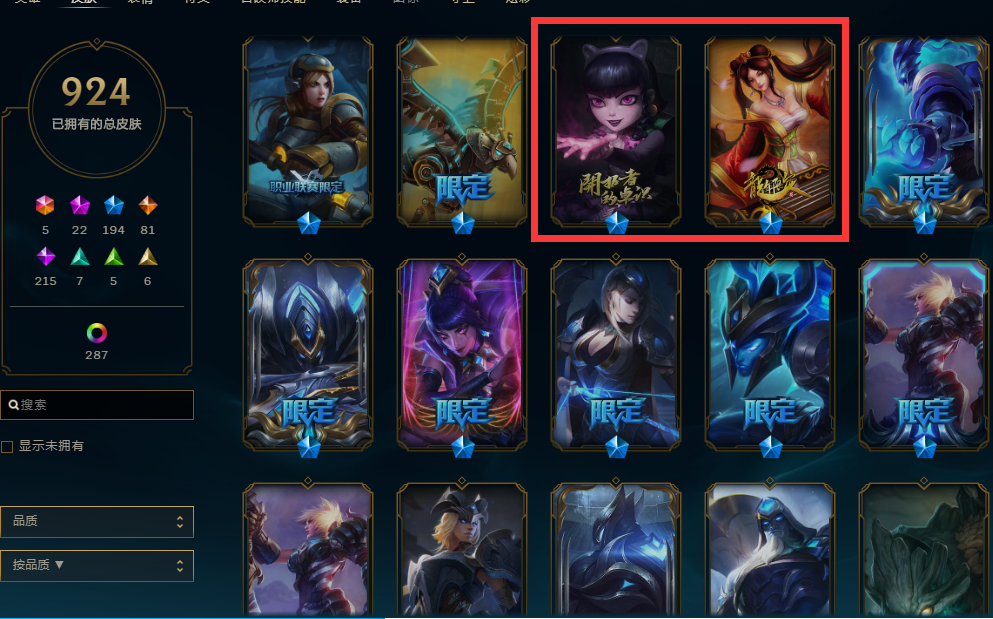Focus the 搜索 search field
Viewport: 993px width, 619px height.
[x=97, y=405]
